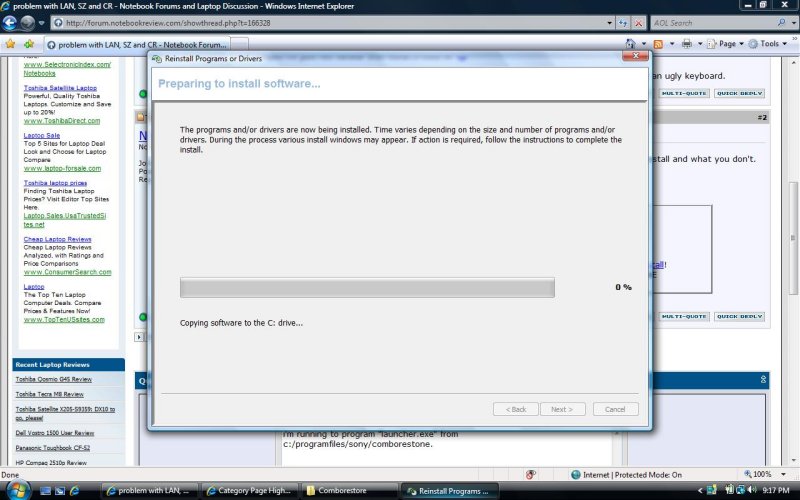Switch to 'Category Page High...' taskbar button
This screenshot has width=800, height=500.
coord(249,491)
